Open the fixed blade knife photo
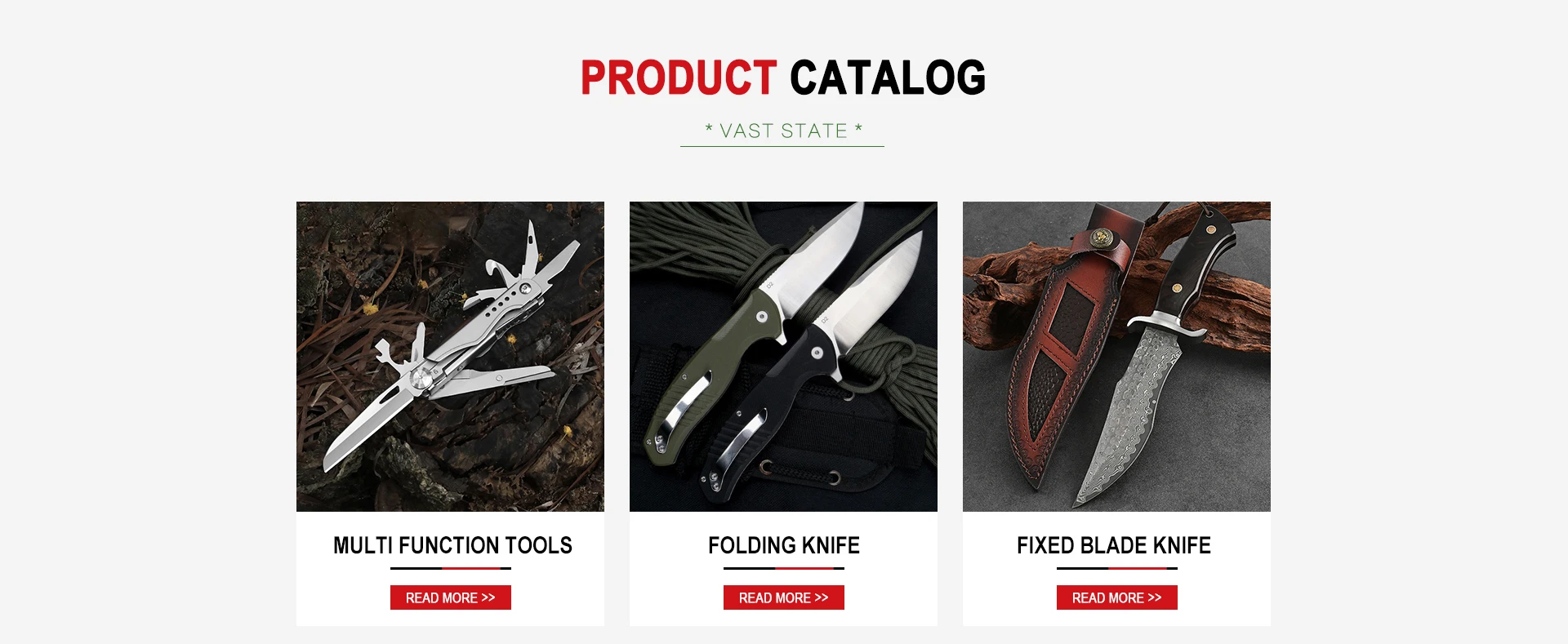Image resolution: width=1568 pixels, height=644 pixels. click(x=1116, y=357)
